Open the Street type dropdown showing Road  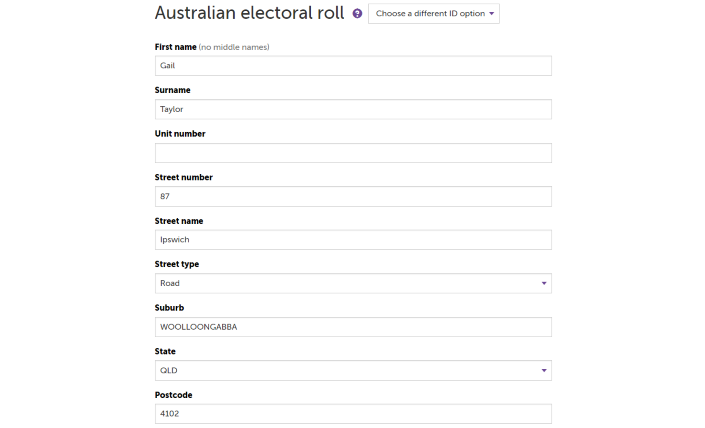pyautogui.click(x=353, y=283)
